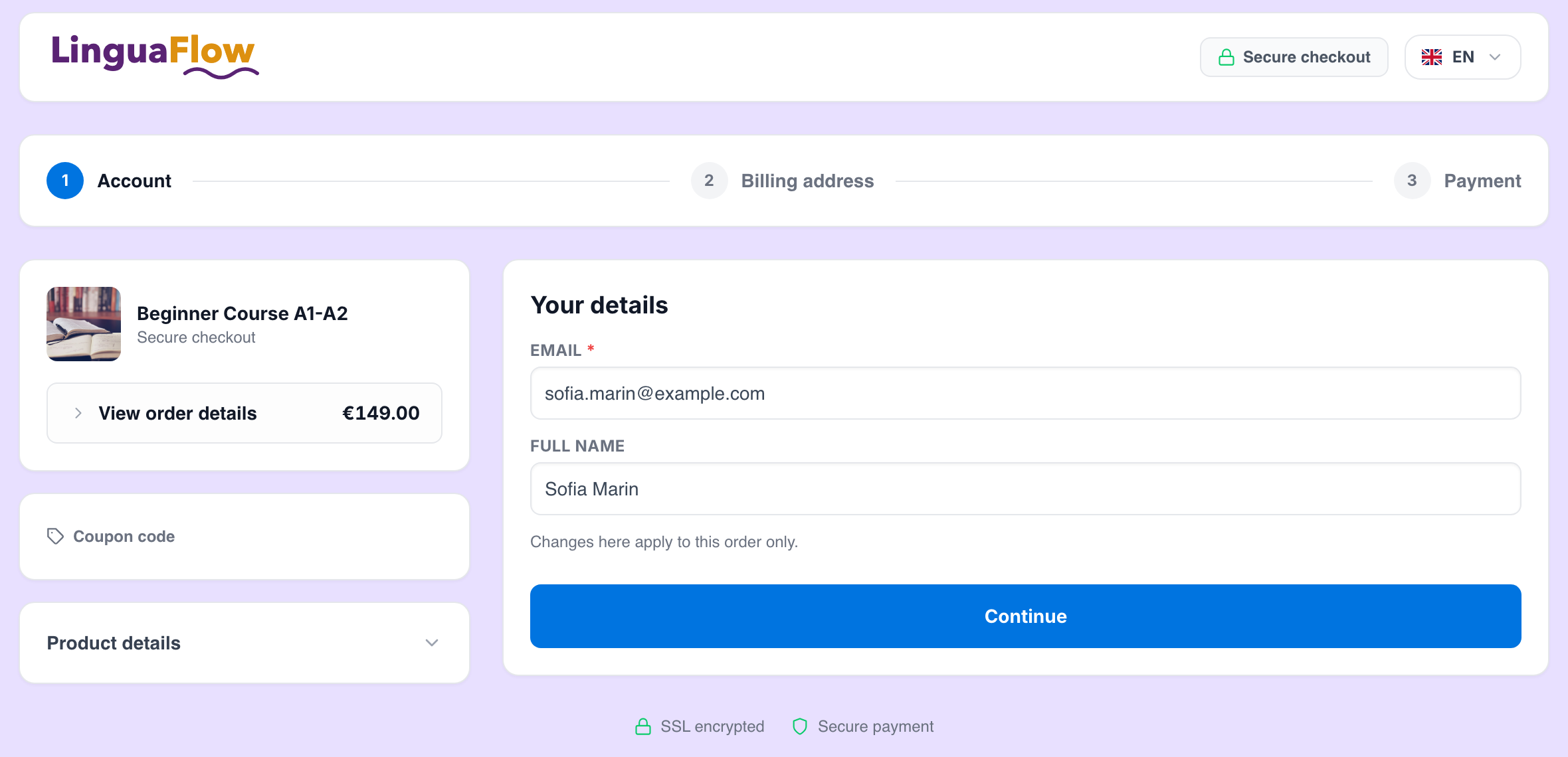Click the UK flag icon
This screenshot has height=757, width=1568.
pos(1431,57)
